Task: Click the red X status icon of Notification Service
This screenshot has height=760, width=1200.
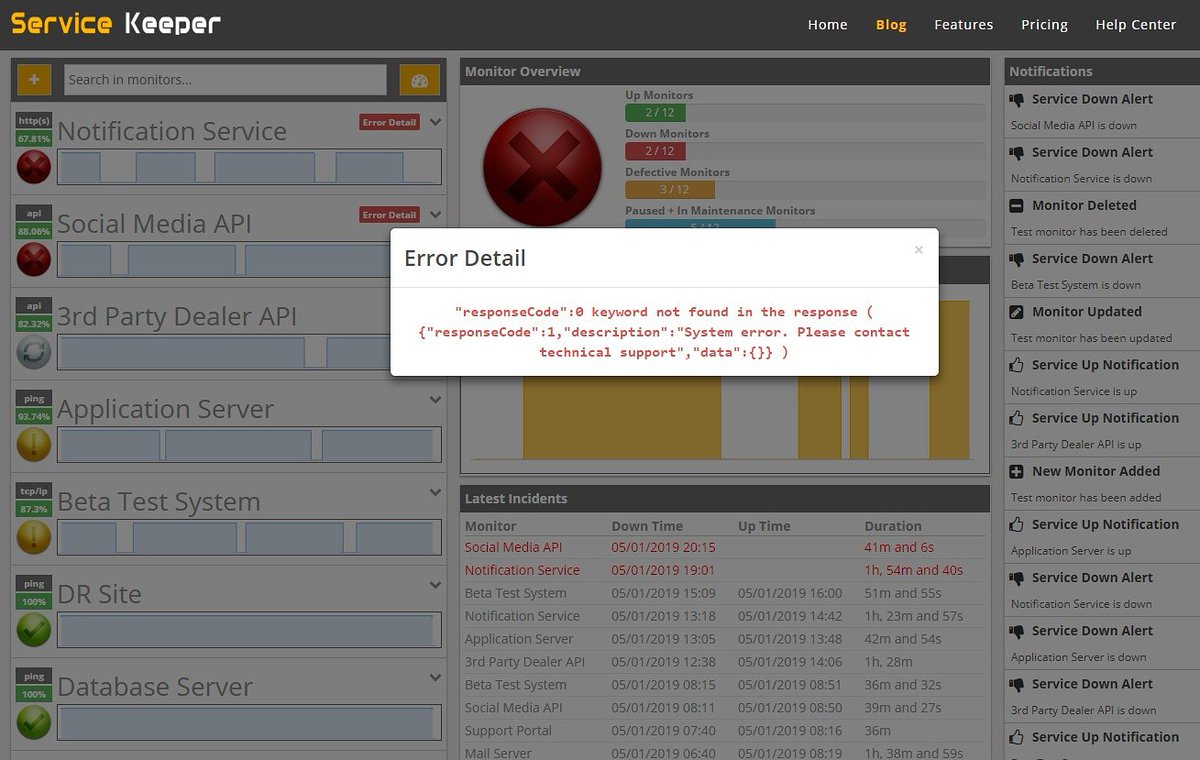Action: [x=34, y=166]
